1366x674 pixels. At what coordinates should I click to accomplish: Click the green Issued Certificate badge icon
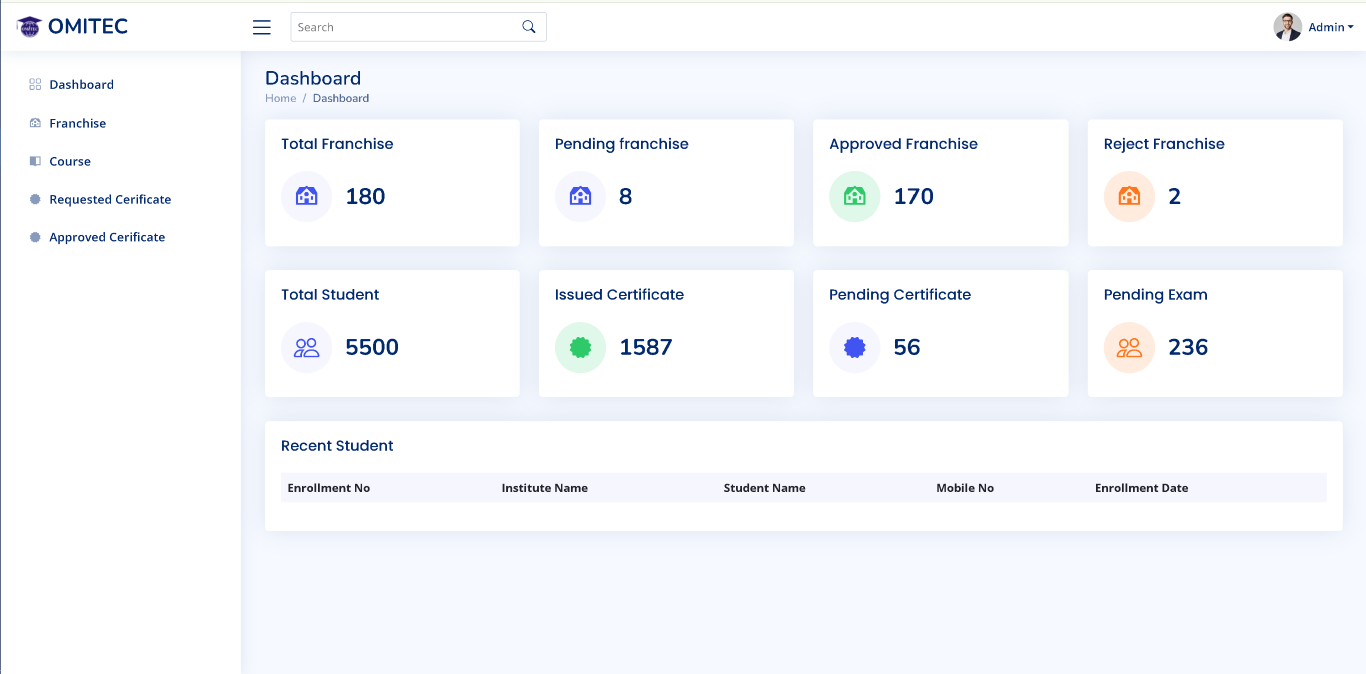coord(580,347)
